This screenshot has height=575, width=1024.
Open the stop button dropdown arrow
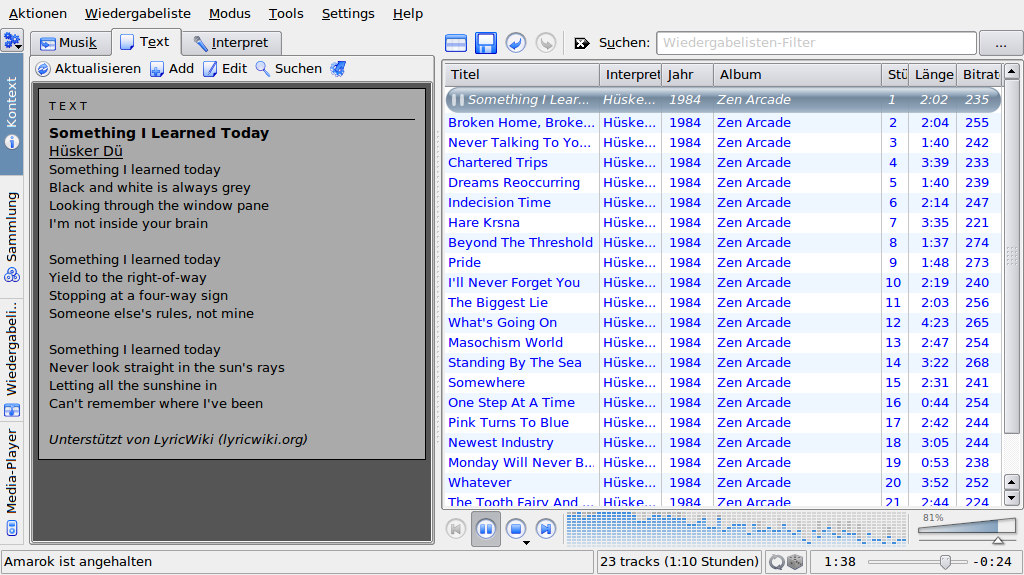tap(526, 543)
